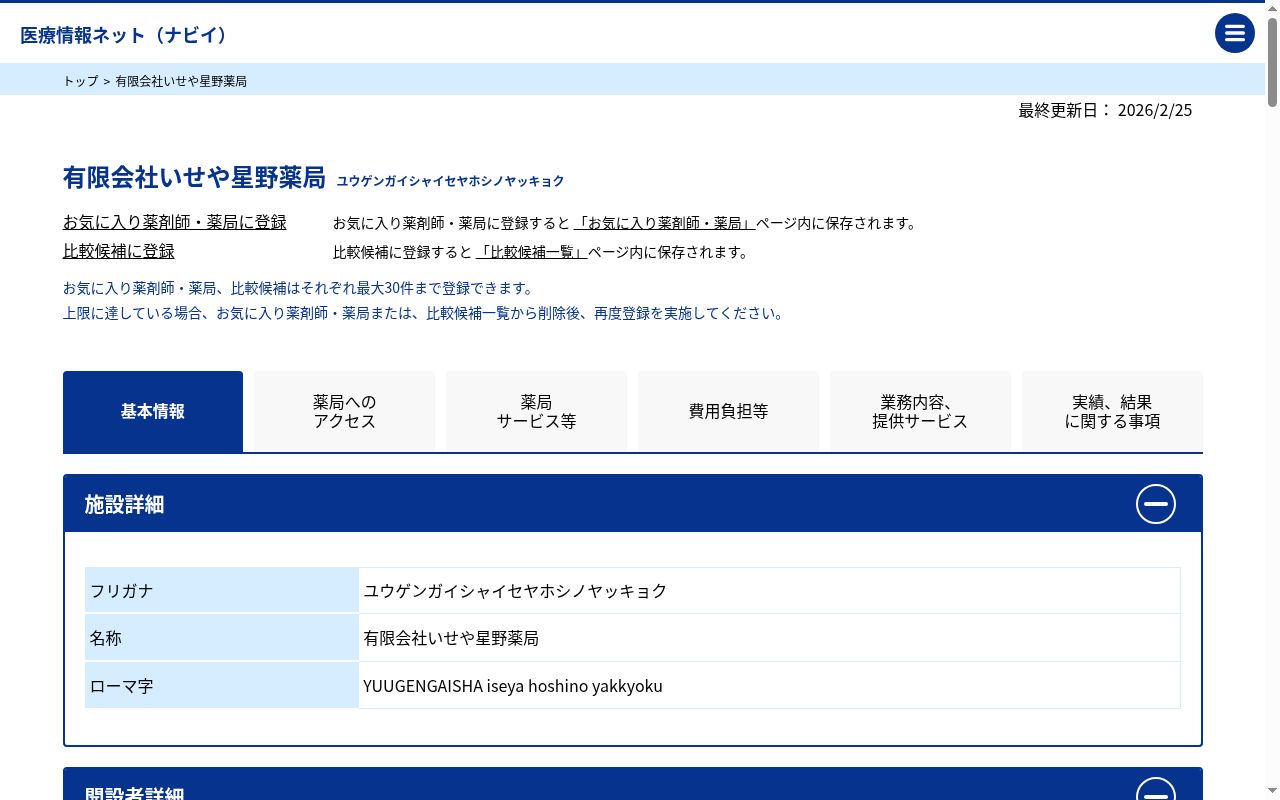Click お気に入り薬剤師・薬局に登録 link
1280x800 pixels.
point(175,222)
